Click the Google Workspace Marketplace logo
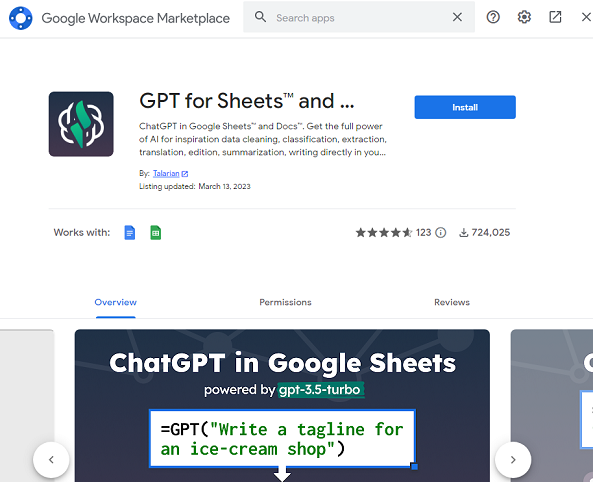Image resolution: width=593 pixels, height=482 pixels. 20,18
